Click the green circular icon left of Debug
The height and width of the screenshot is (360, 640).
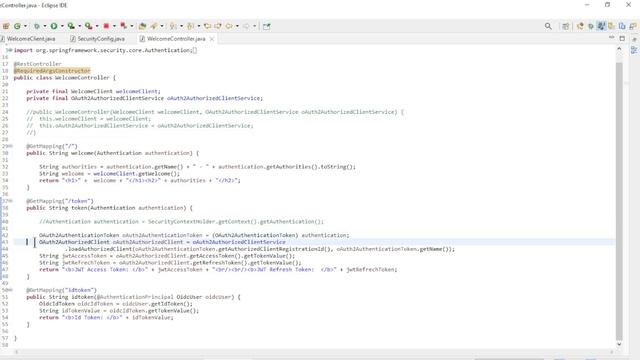click(17, 26)
